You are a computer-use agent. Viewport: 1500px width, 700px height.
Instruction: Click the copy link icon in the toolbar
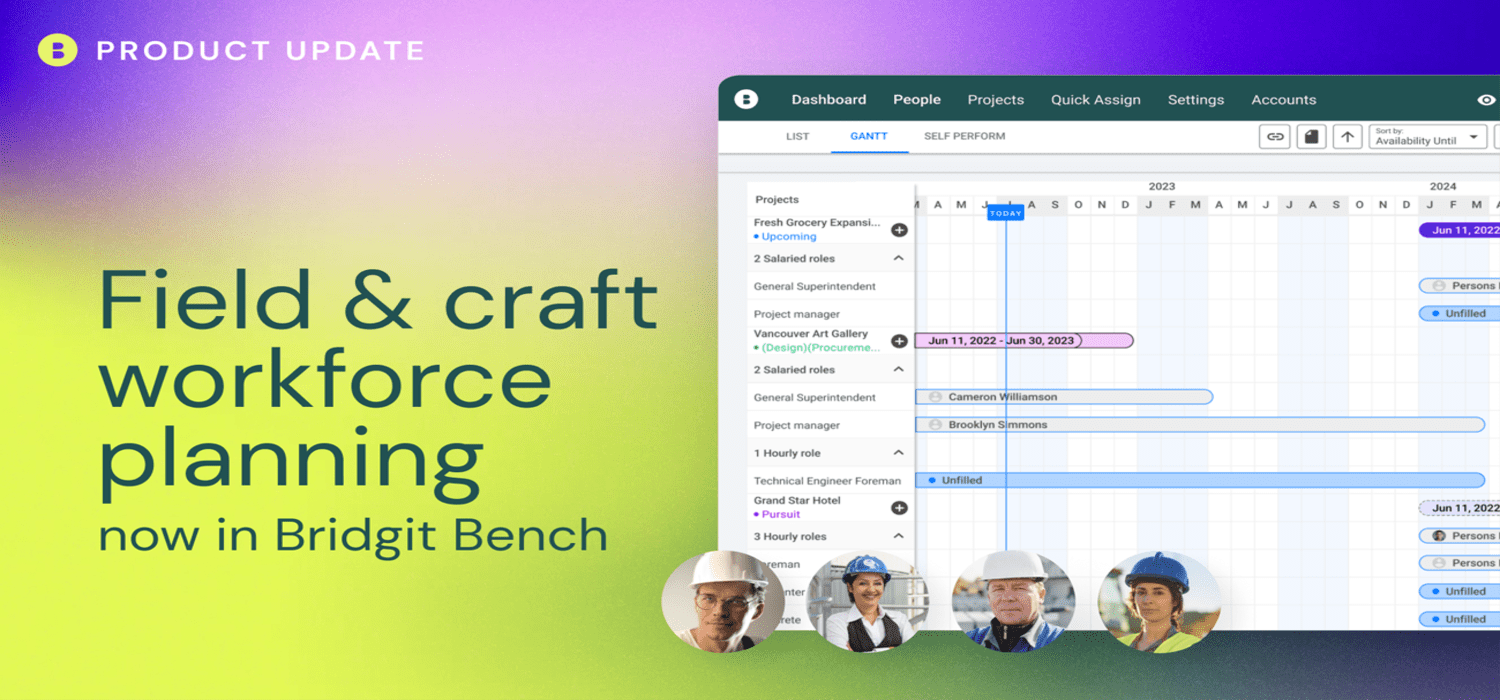coord(1274,136)
